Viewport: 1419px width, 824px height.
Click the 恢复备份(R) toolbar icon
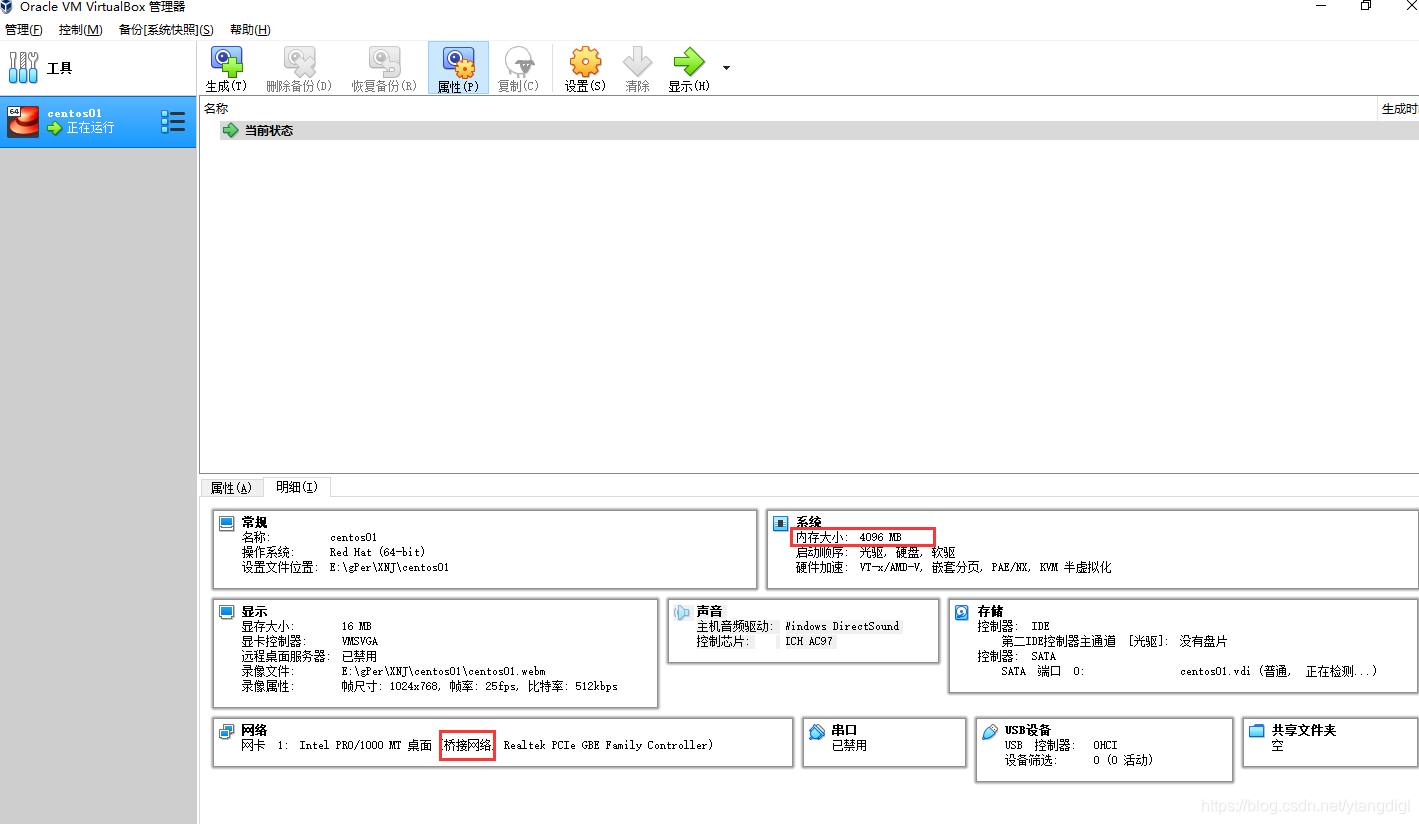(384, 62)
